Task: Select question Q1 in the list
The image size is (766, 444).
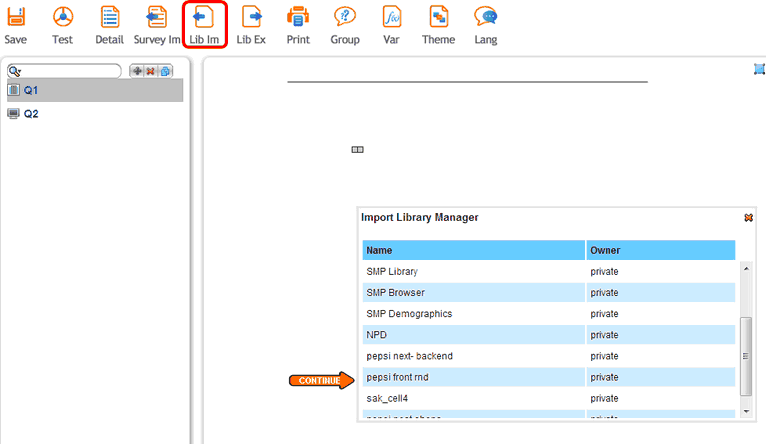Action: (95, 90)
